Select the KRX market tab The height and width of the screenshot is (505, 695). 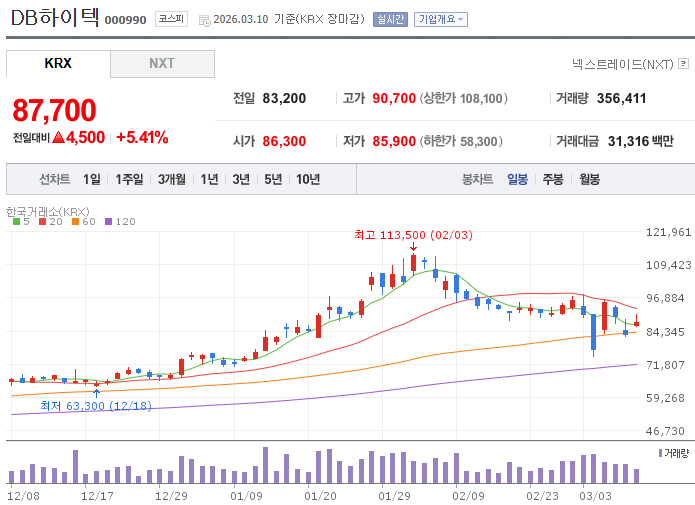pyautogui.click(x=58, y=63)
